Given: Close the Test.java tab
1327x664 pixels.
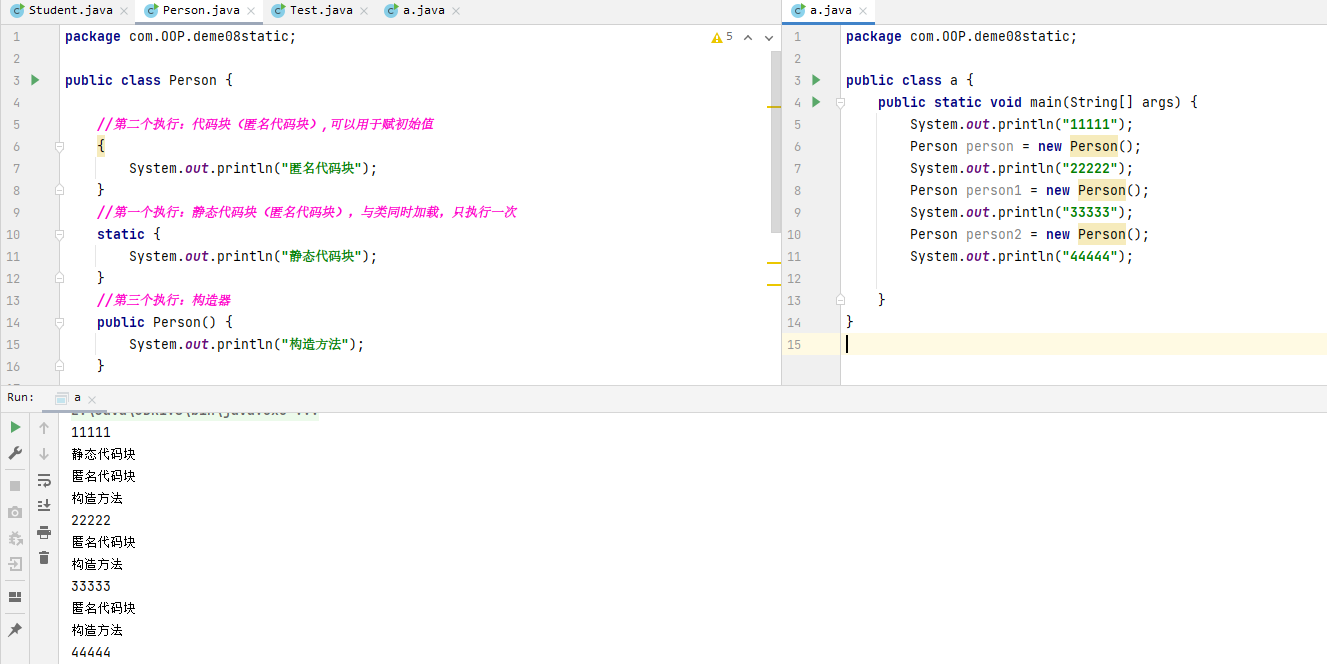Looking at the screenshot, I should coord(365,11).
